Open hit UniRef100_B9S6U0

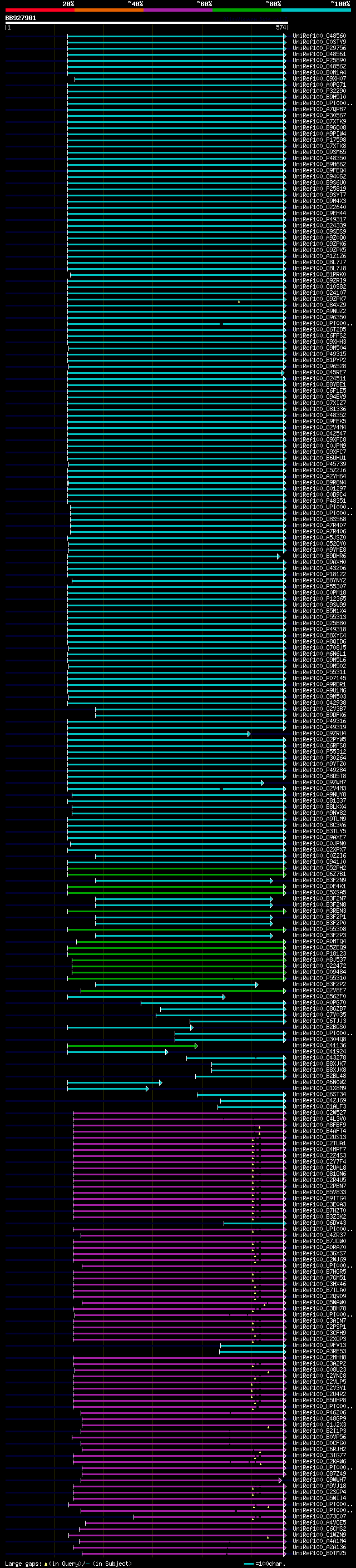click(x=319, y=182)
